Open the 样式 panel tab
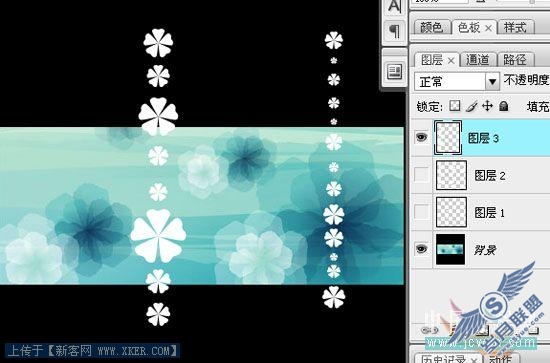 pyautogui.click(x=516, y=27)
